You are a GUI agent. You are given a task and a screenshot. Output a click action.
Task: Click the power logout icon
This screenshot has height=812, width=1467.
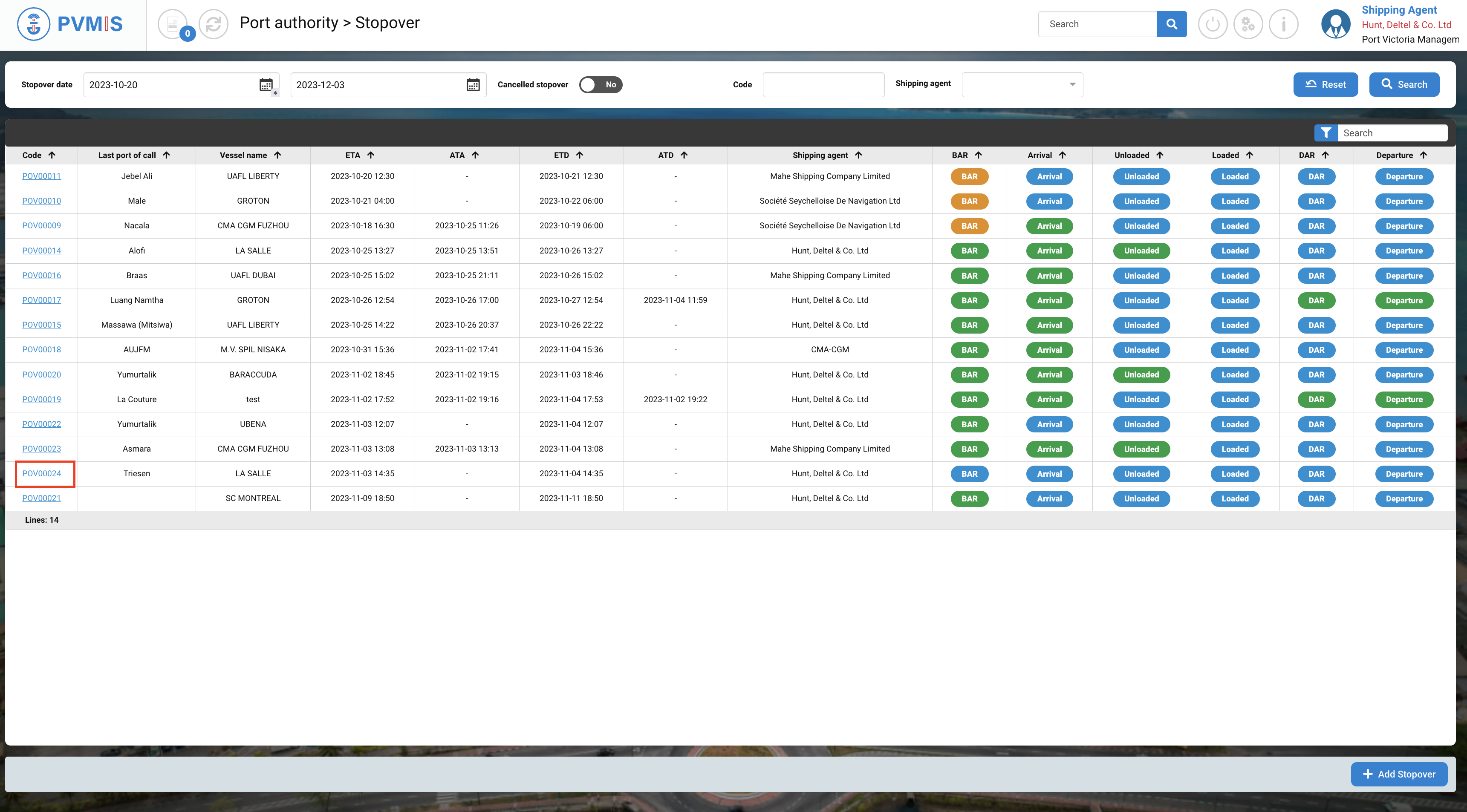1213,24
